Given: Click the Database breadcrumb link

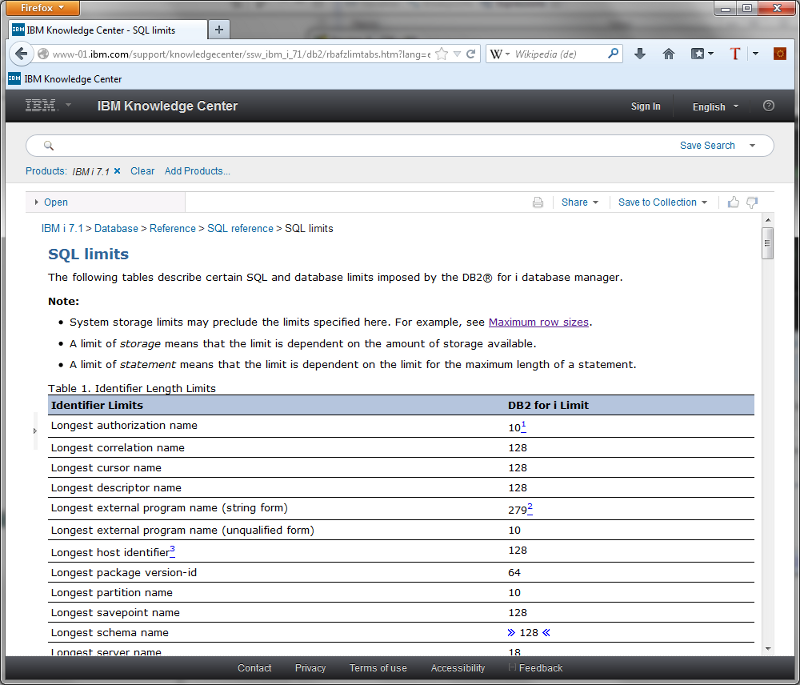Looking at the screenshot, I should pyautogui.click(x=116, y=228).
